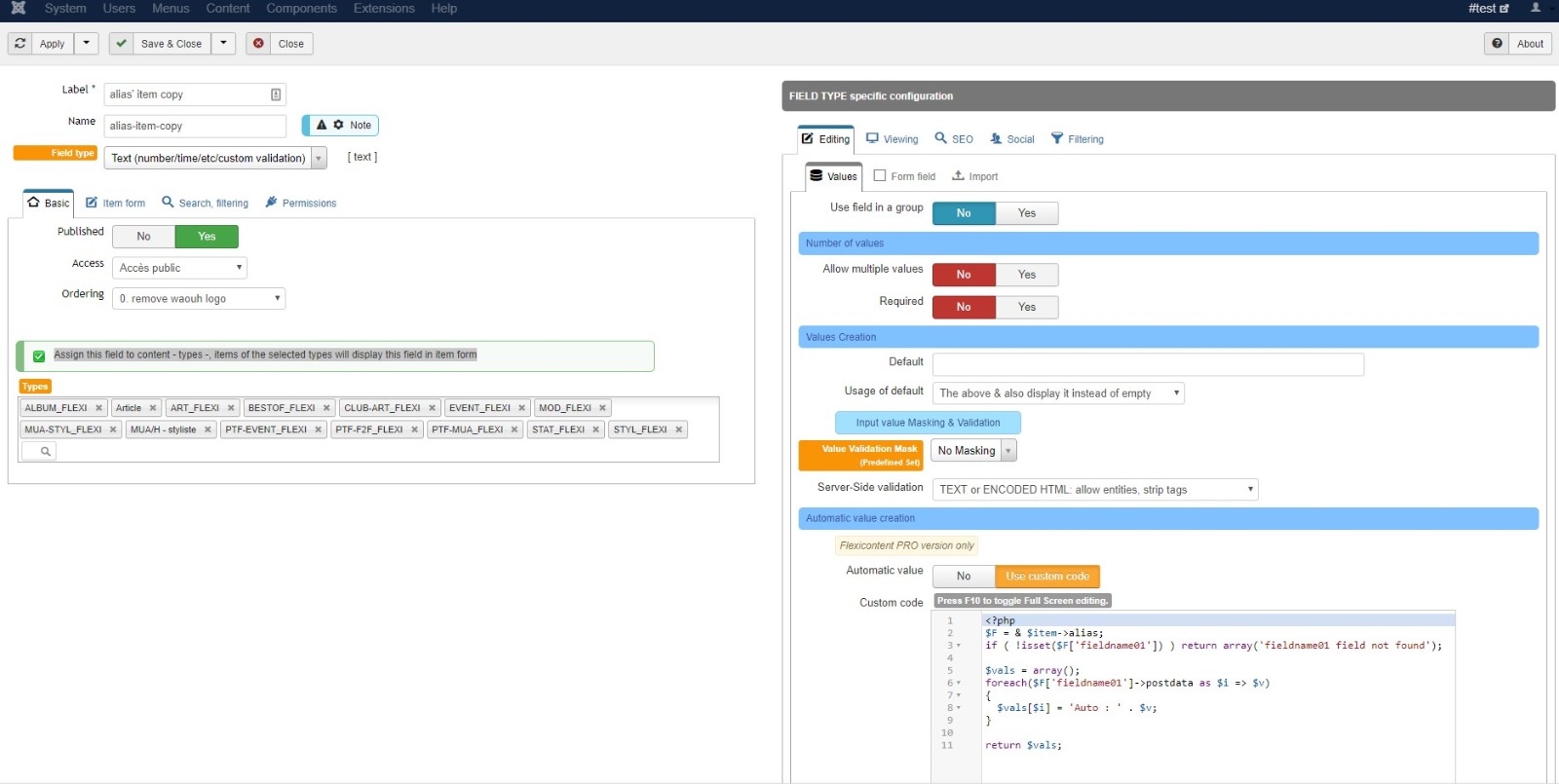
Task: Remove STAT_FLEXI type tag
Action: point(596,429)
